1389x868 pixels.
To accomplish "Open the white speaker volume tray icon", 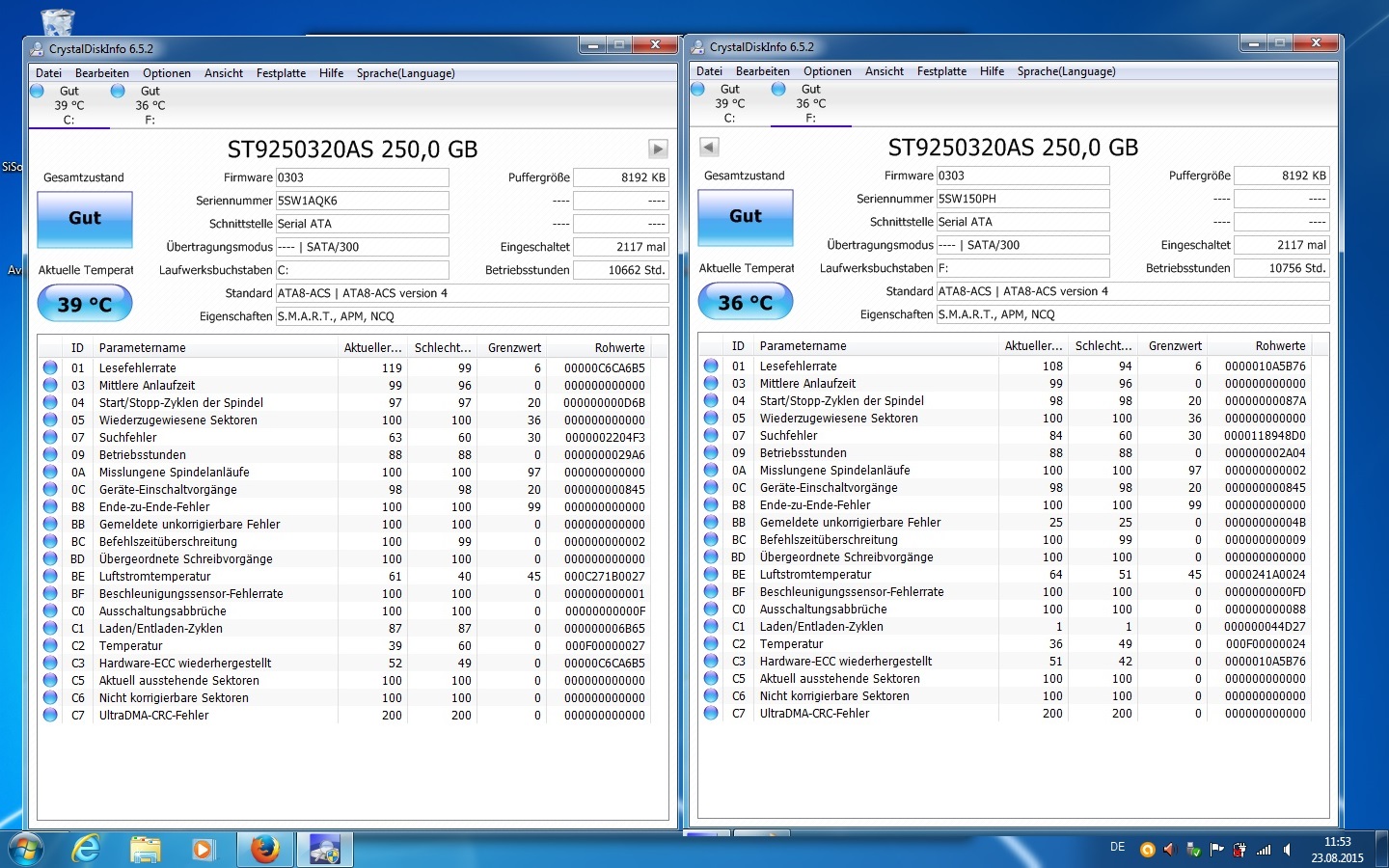I will (1287, 850).
